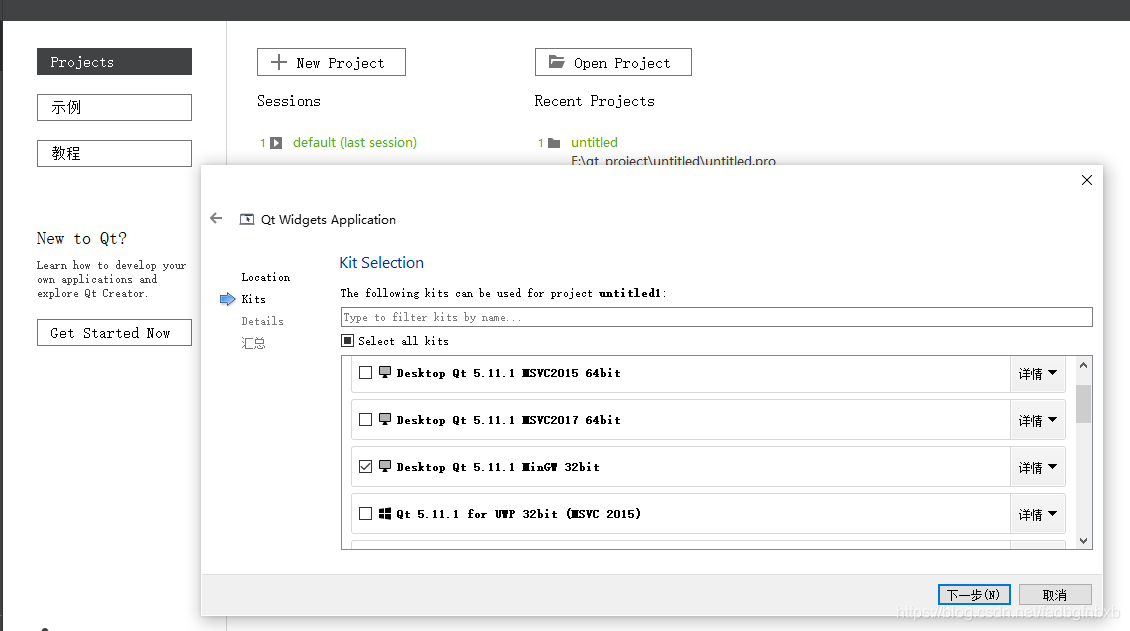Click Desktop Qt 5.11.1 MSVC2015 64bit label
Viewport: 1130px width, 631px height.
[x=508, y=373]
